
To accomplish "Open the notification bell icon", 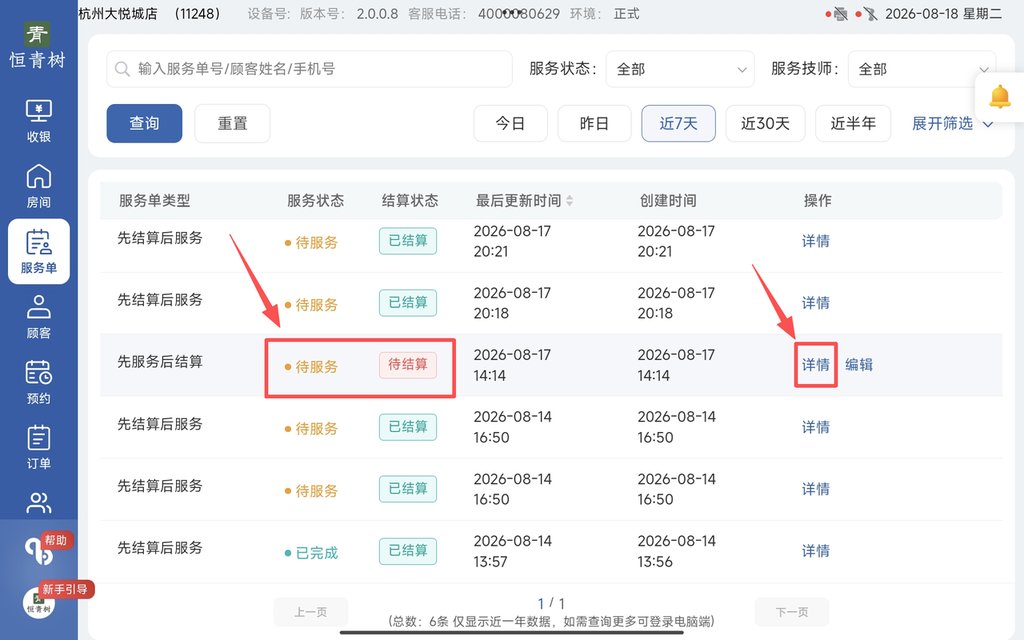I will [x=999, y=97].
